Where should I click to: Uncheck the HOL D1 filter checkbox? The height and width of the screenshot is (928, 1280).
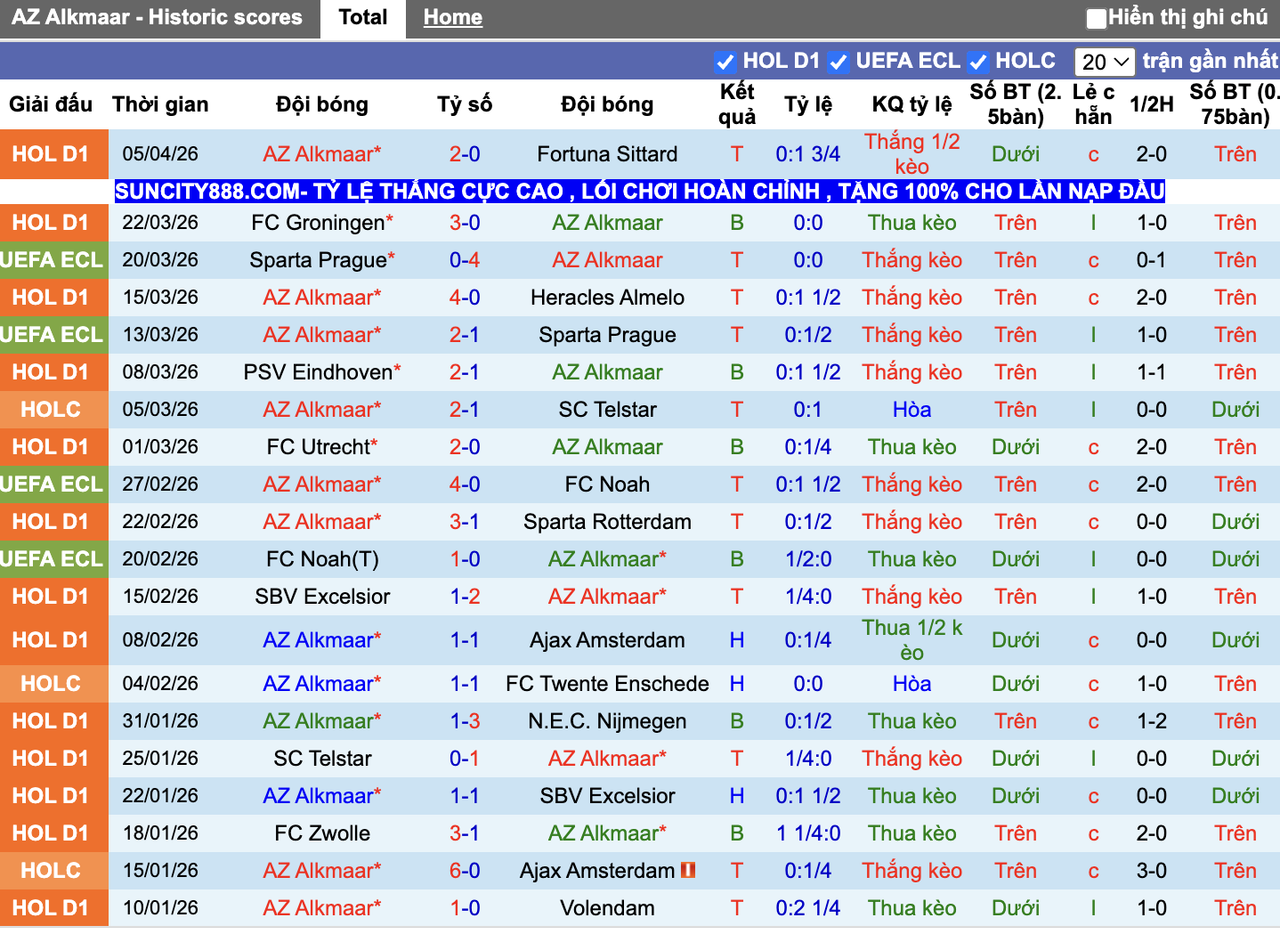point(724,60)
